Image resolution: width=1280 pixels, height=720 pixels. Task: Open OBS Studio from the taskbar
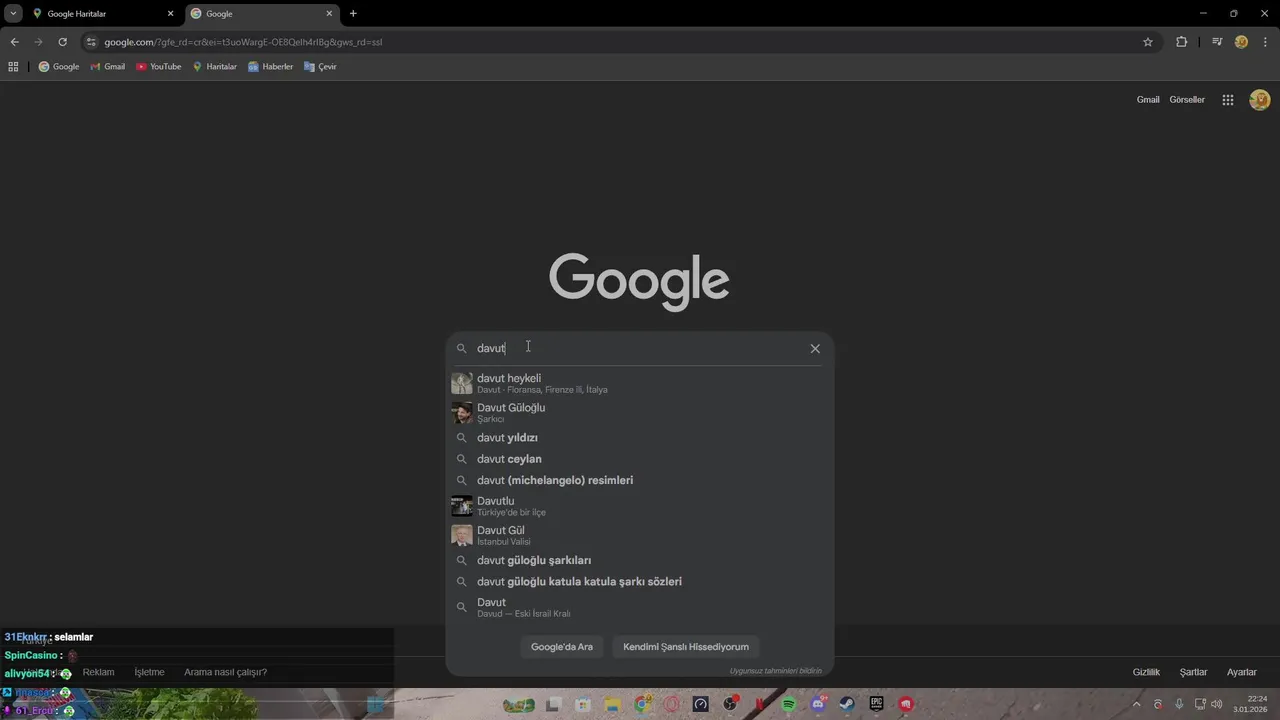(x=730, y=704)
